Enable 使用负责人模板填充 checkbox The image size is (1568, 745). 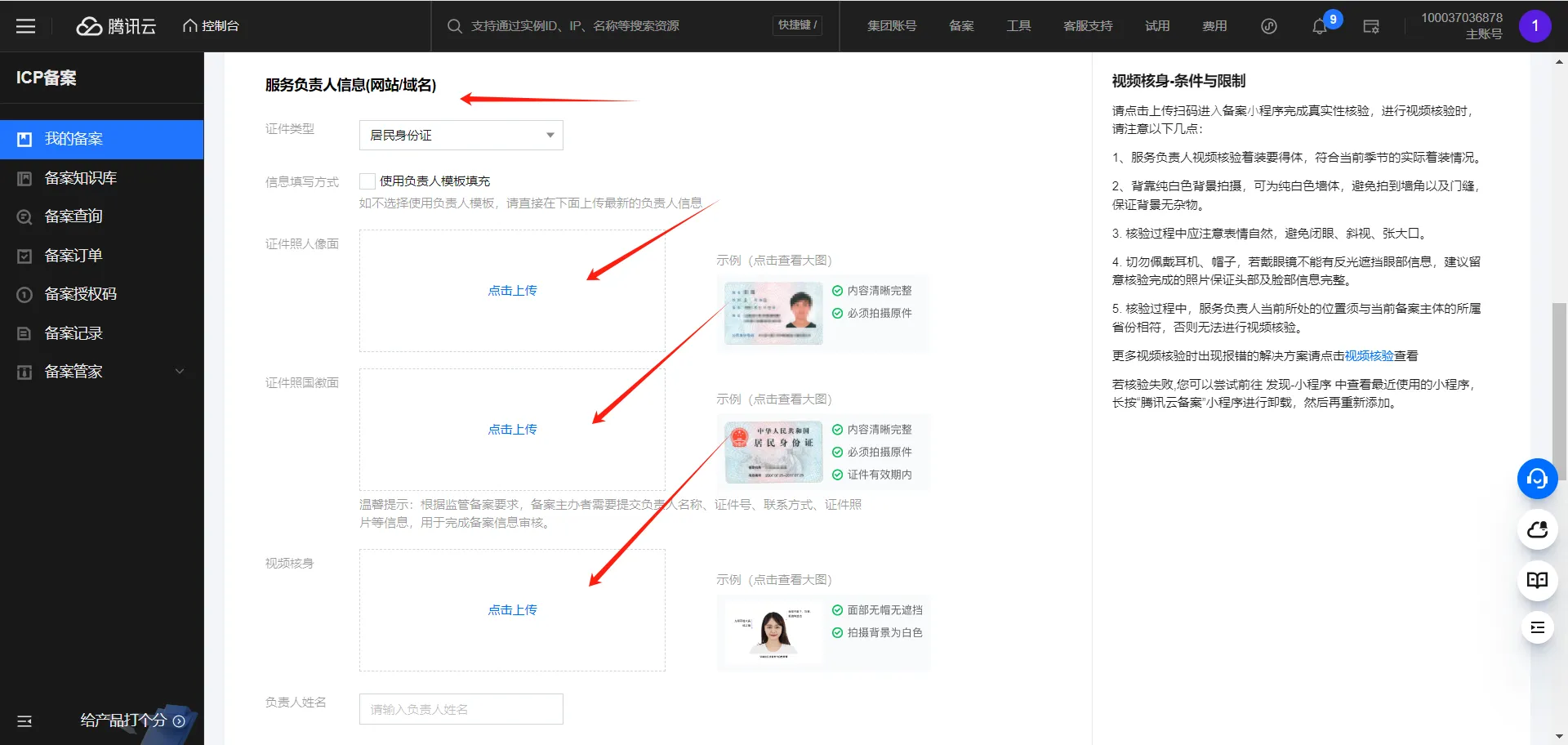point(367,181)
